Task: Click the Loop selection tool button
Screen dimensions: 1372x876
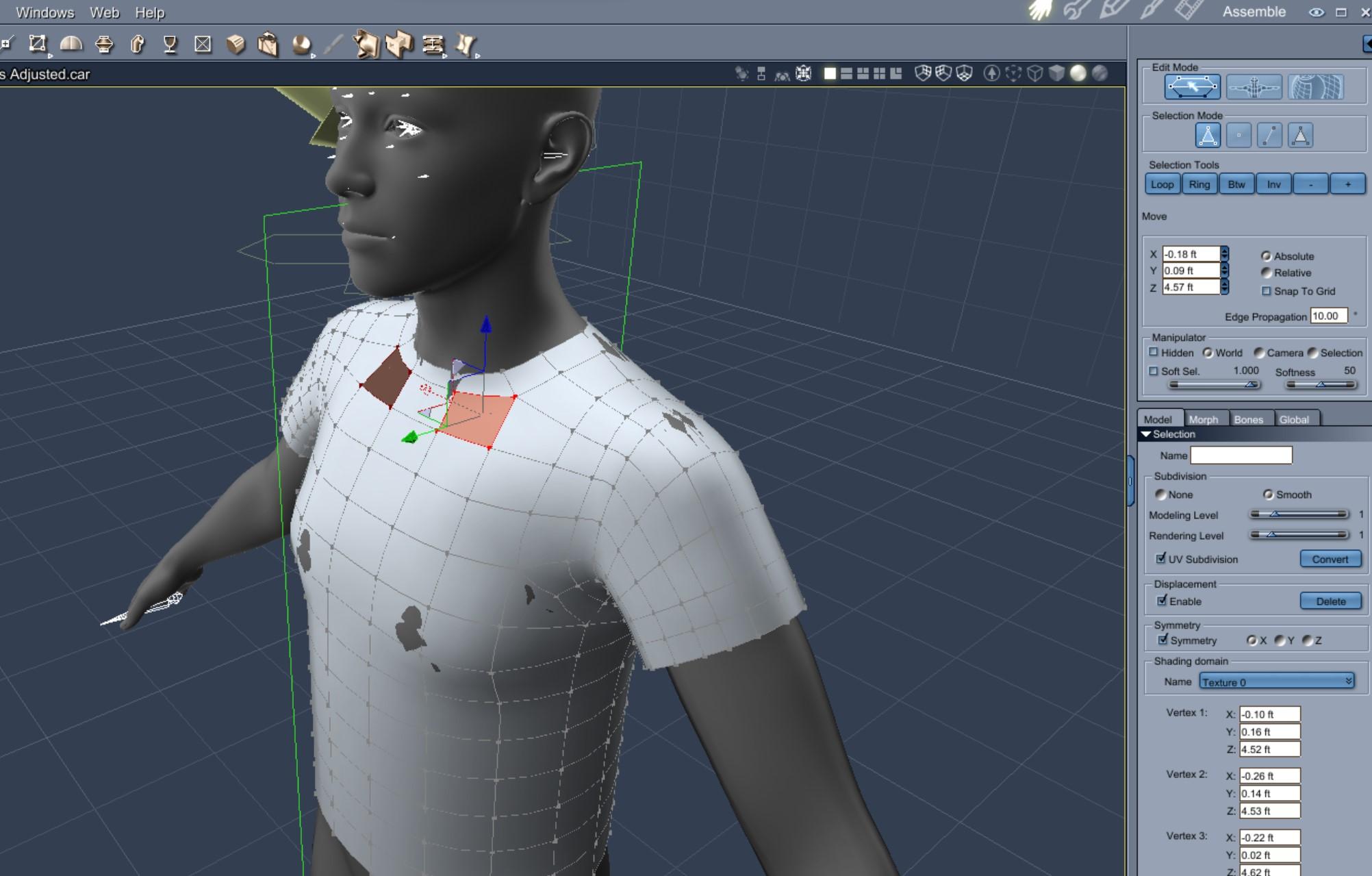Action: click(1162, 184)
